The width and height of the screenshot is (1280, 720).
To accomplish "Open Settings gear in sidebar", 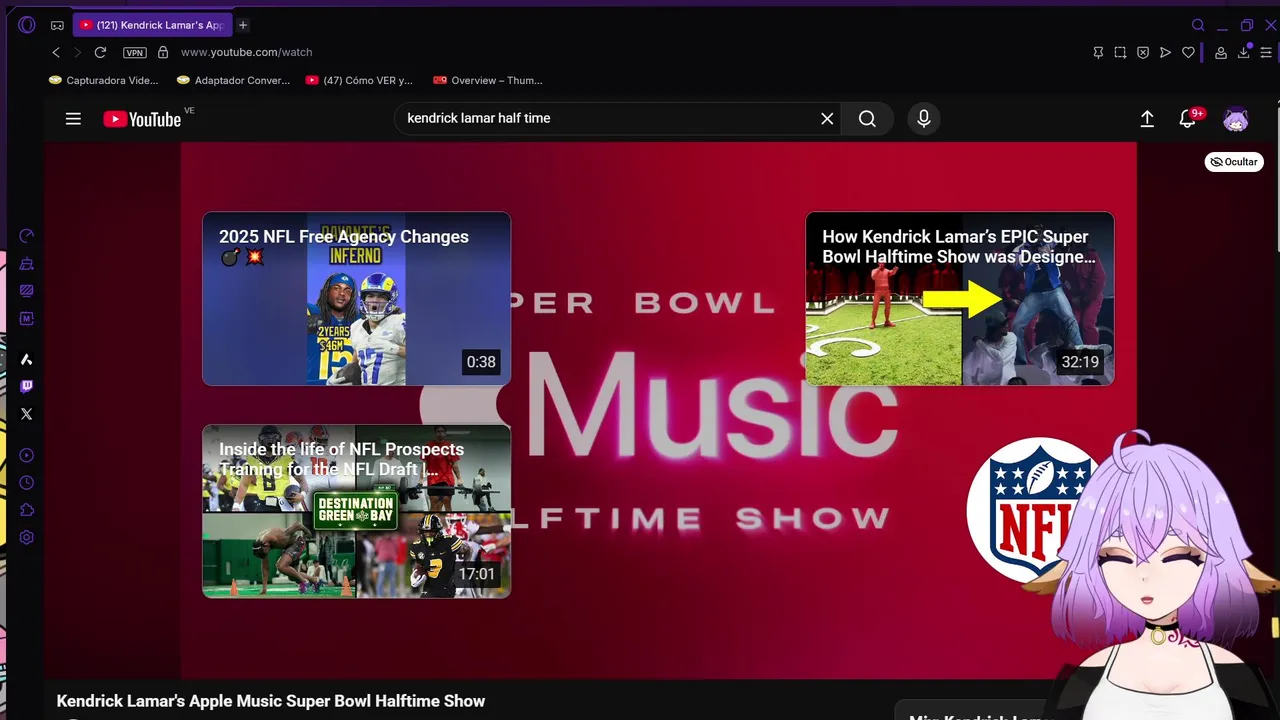I will point(27,537).
